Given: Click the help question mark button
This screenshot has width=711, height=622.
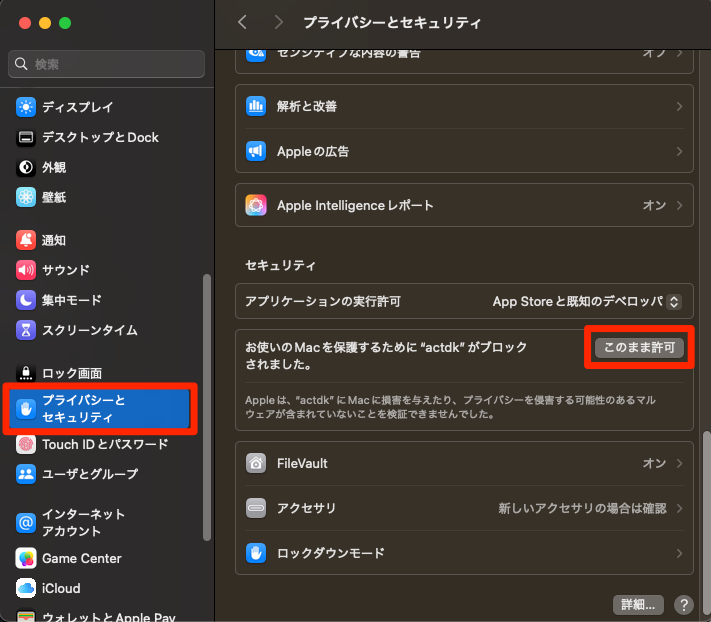Looking at the screenshot, I should [684, 604].
